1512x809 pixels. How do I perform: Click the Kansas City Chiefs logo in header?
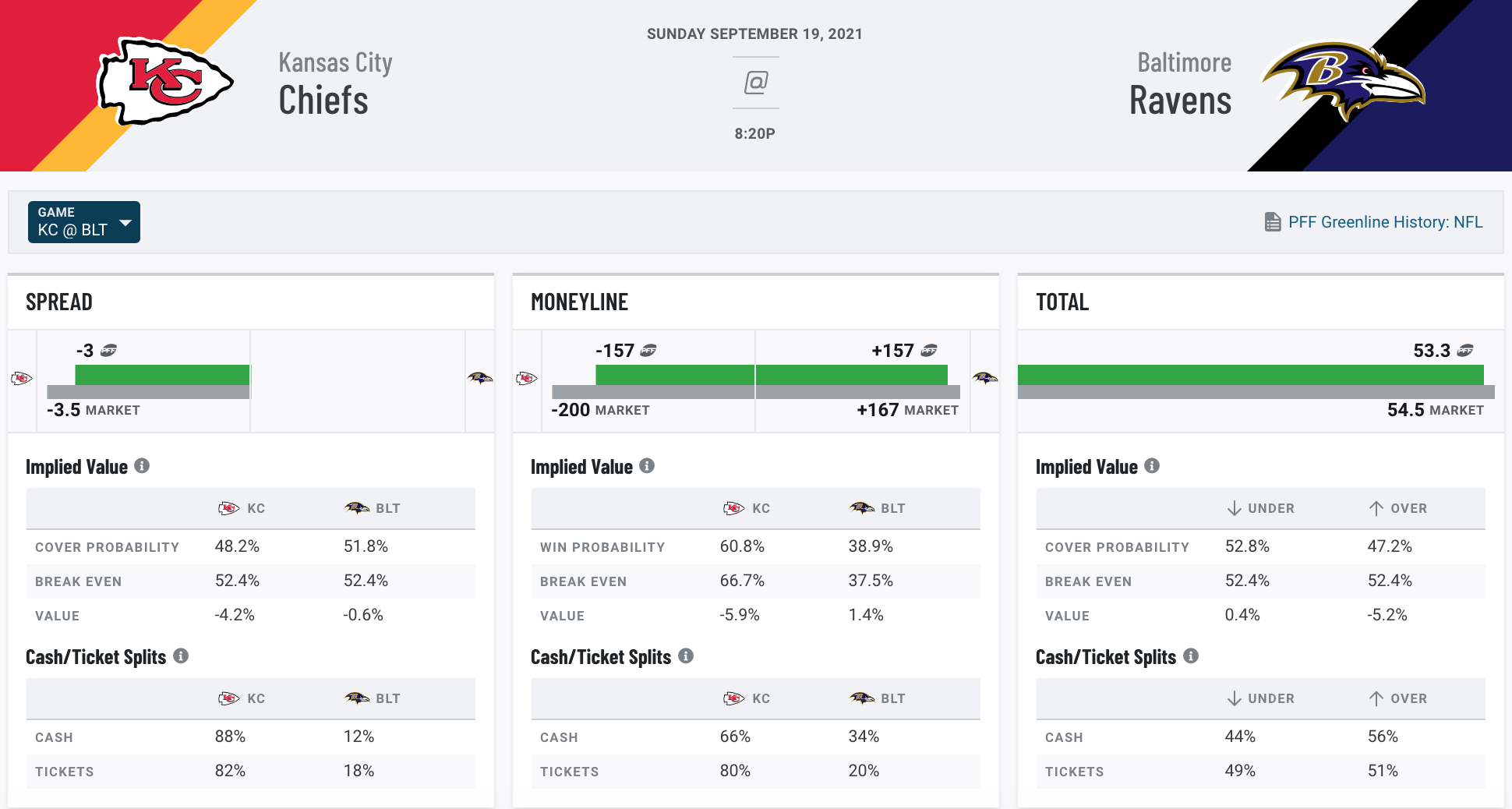pyautogui.click(x=164, y=82)
